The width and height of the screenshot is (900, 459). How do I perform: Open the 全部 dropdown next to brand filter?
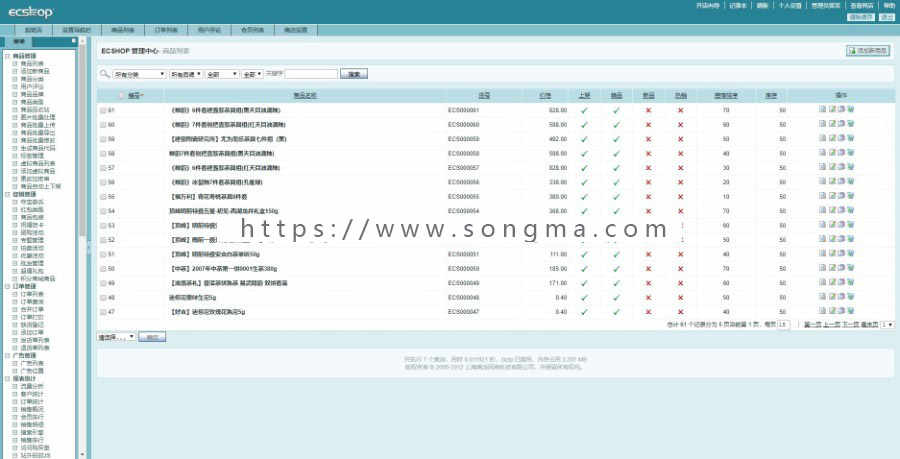(x=222, y=75)
